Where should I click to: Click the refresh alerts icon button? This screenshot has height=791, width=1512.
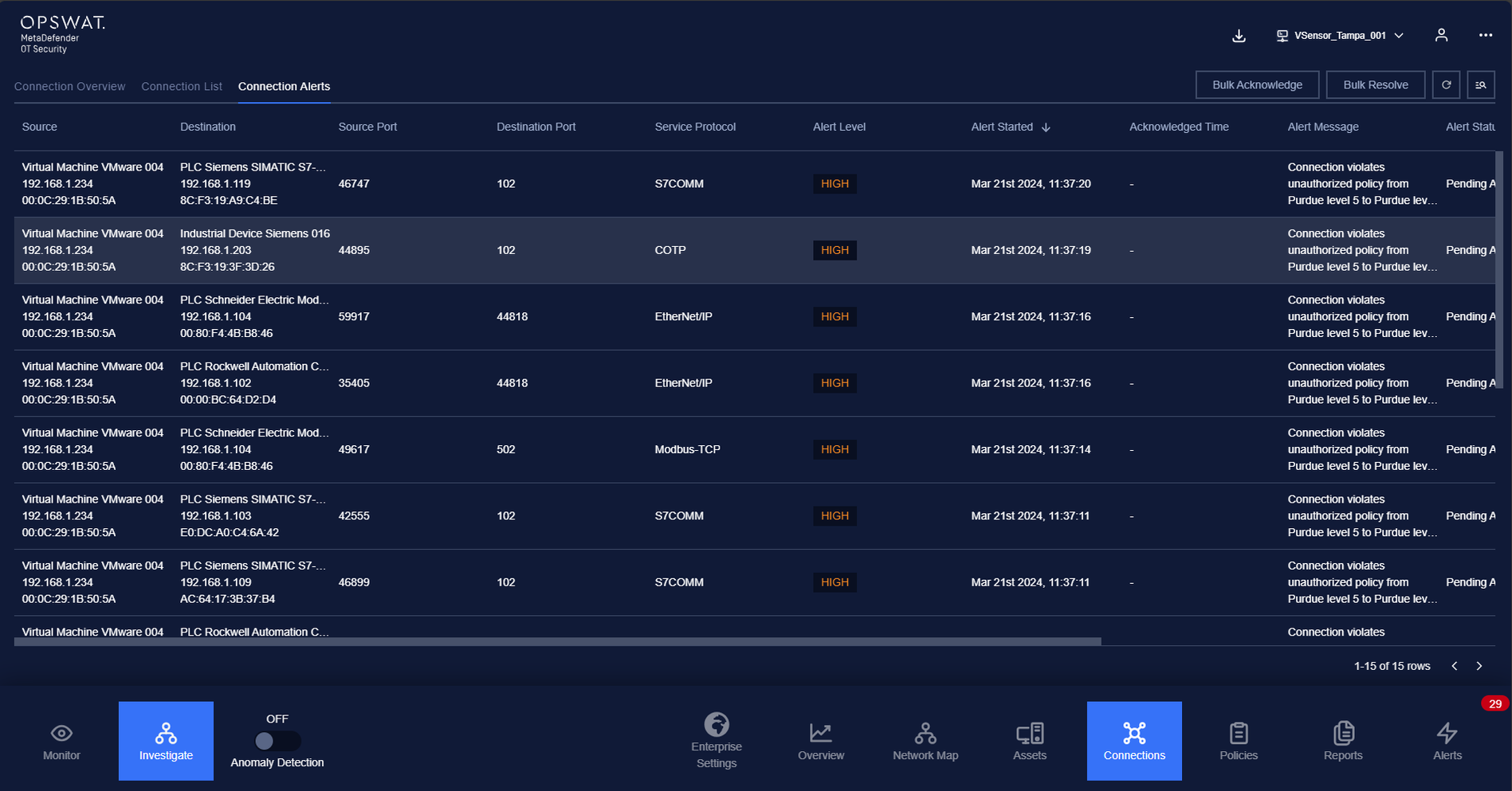[x=1446, y=84]
